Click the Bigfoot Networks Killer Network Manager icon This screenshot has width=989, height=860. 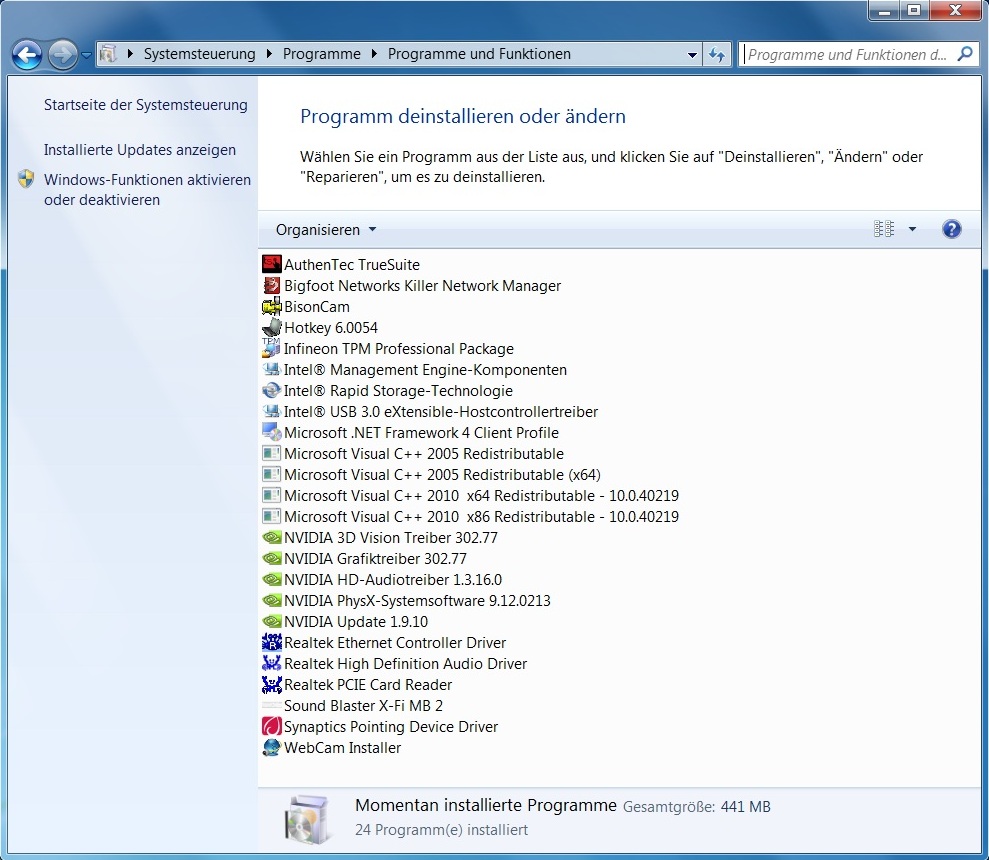tap(271, 285)
